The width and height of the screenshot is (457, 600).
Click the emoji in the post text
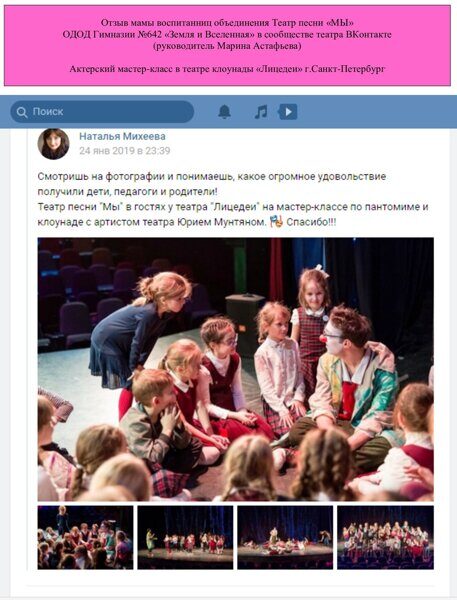pyautogui.click(x=276, y=222)
